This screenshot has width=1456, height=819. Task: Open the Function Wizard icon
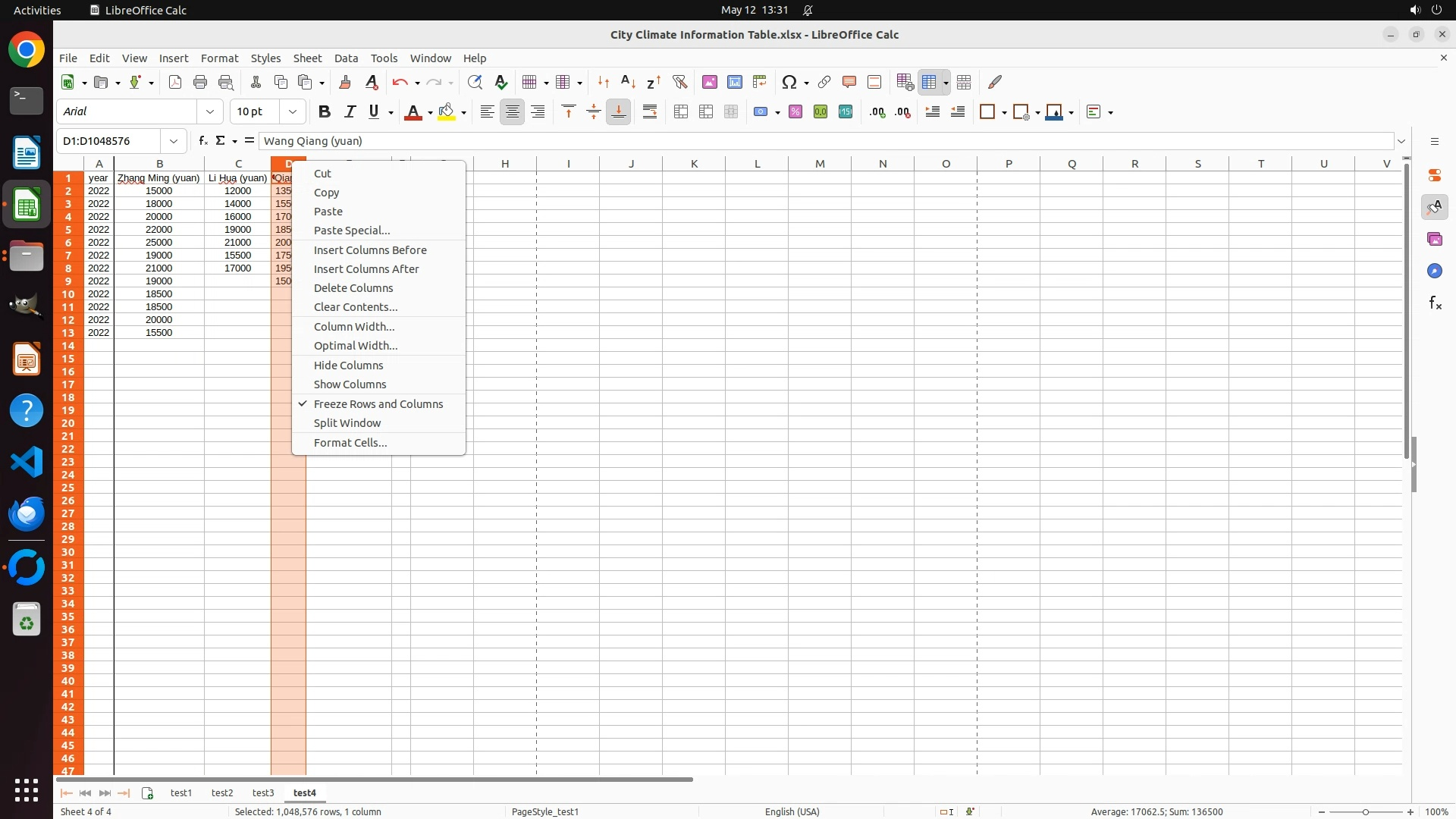coord(202,141)
